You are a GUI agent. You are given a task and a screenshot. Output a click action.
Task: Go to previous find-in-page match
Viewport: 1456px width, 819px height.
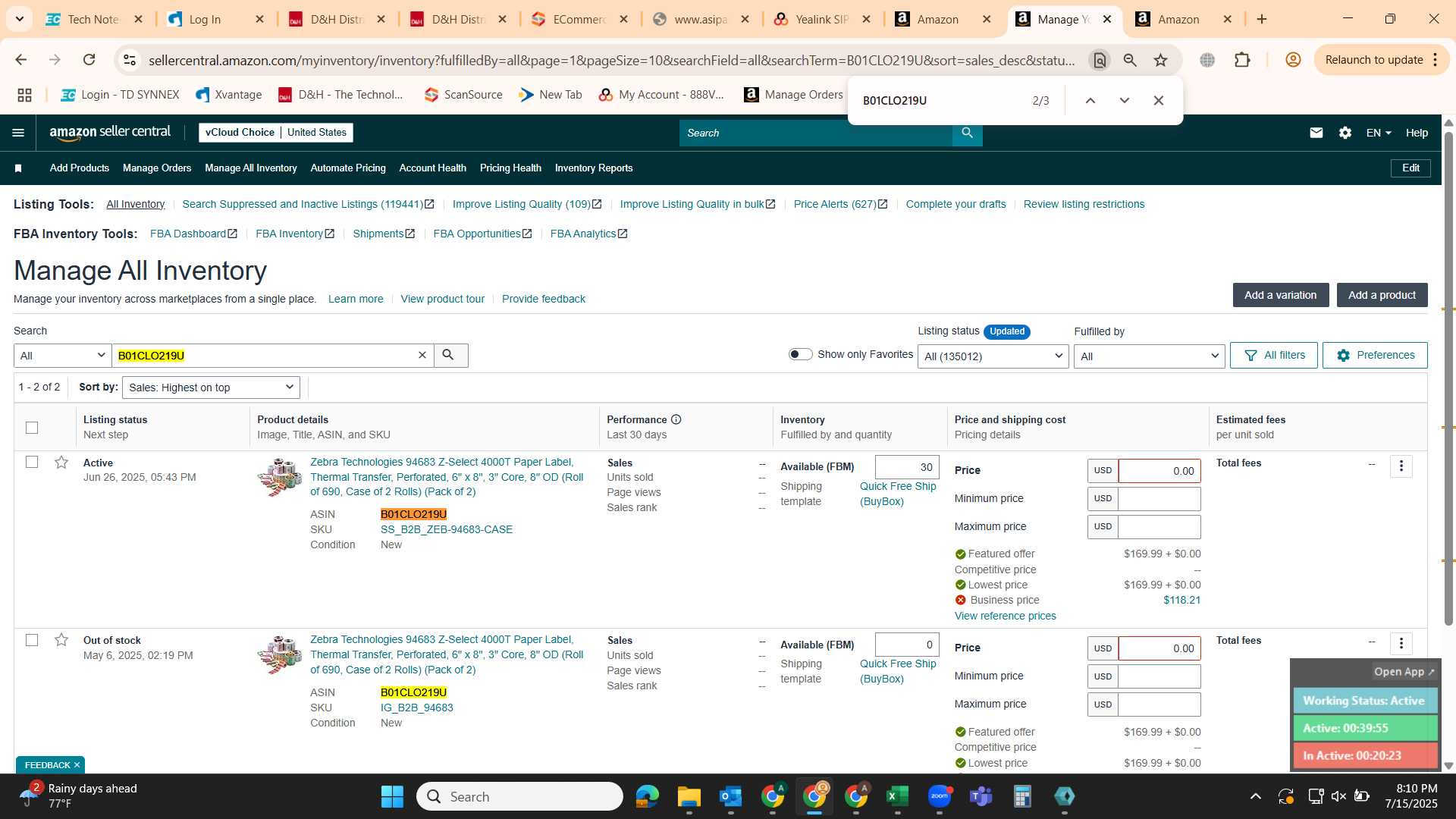tap(1090, 100)
